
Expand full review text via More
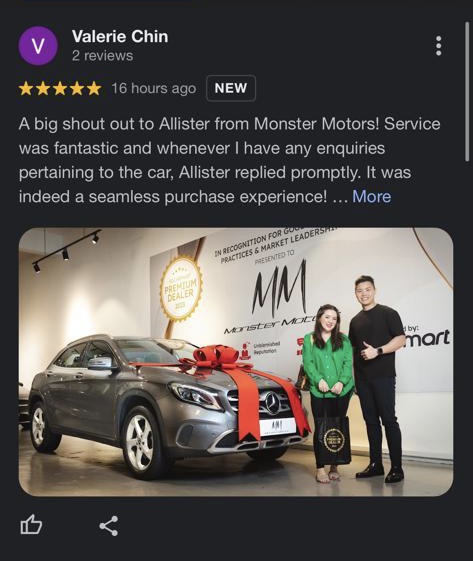pyautogui.click(x=371, y=196)
